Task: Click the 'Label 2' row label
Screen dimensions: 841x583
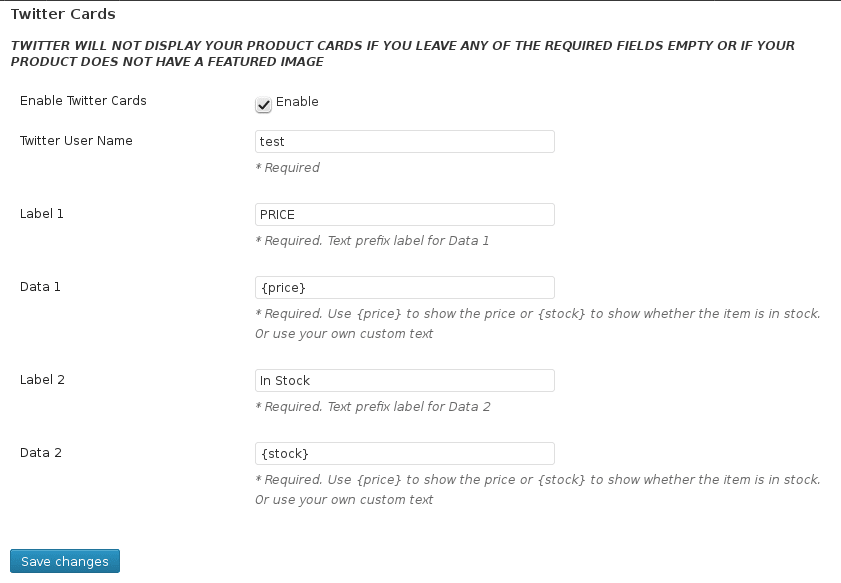Action: coord(42,380)
